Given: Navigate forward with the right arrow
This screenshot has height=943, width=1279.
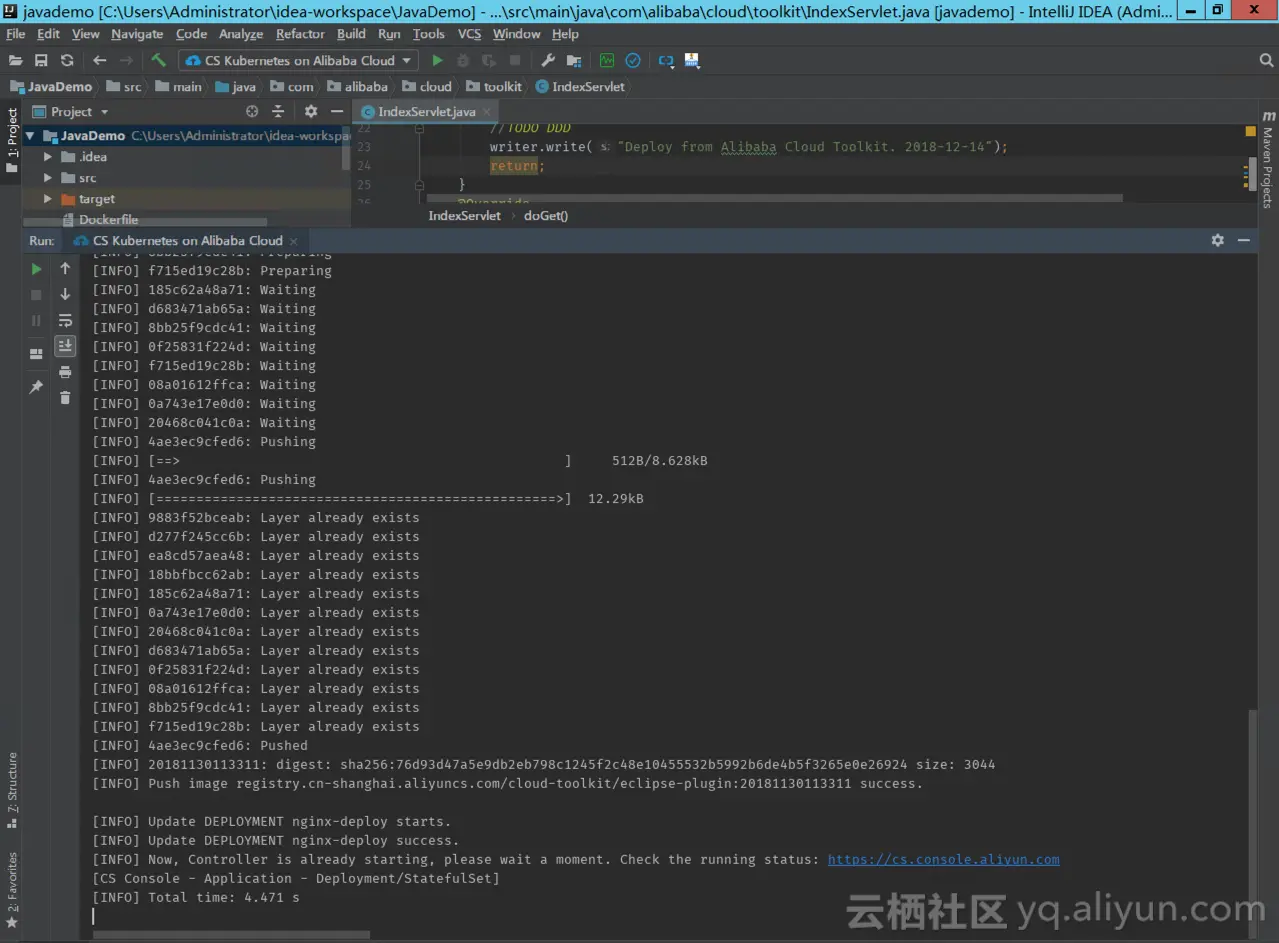Looking at the screenshot, I should (x=126, y=61).
